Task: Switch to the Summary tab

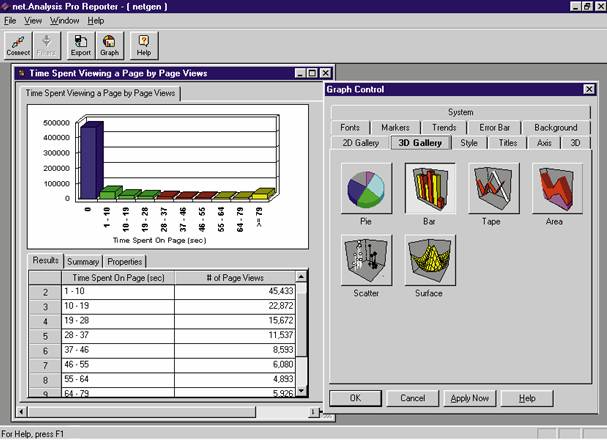Action: (83, 262)
